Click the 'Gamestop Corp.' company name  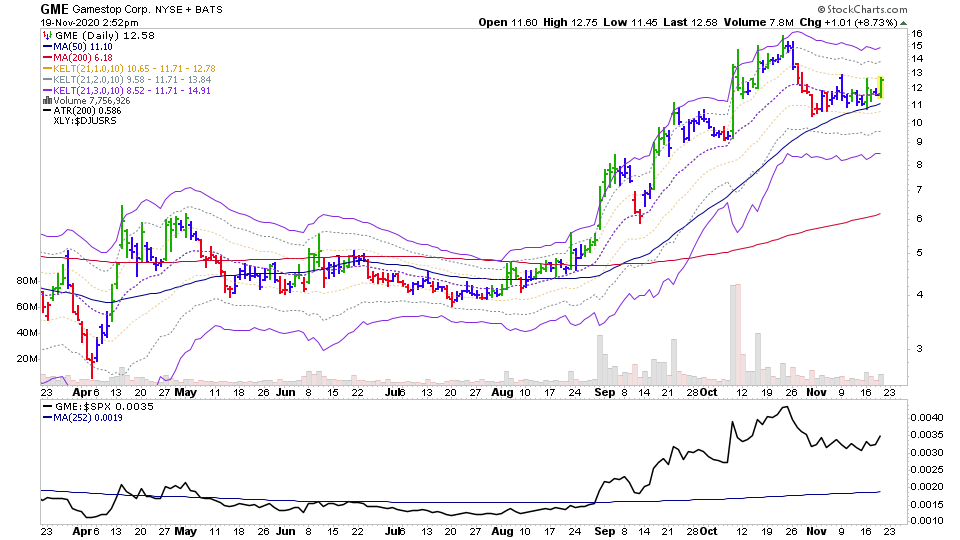tap(110, 10)
